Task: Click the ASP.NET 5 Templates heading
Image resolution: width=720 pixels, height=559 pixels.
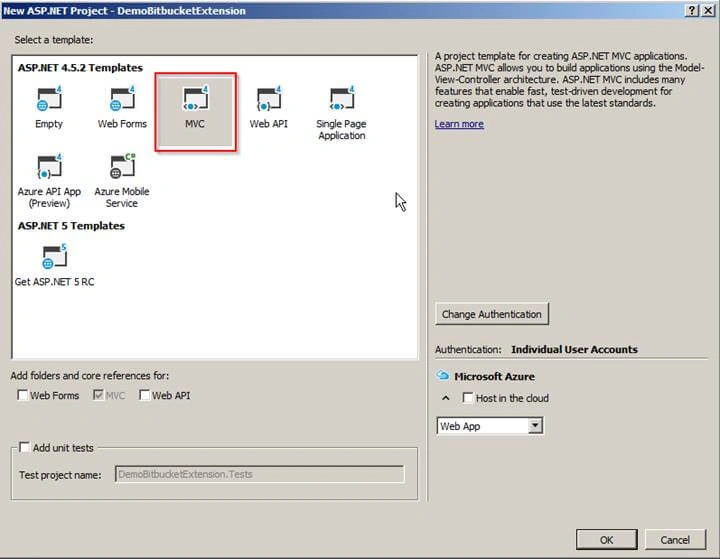Action: point(71,226)
